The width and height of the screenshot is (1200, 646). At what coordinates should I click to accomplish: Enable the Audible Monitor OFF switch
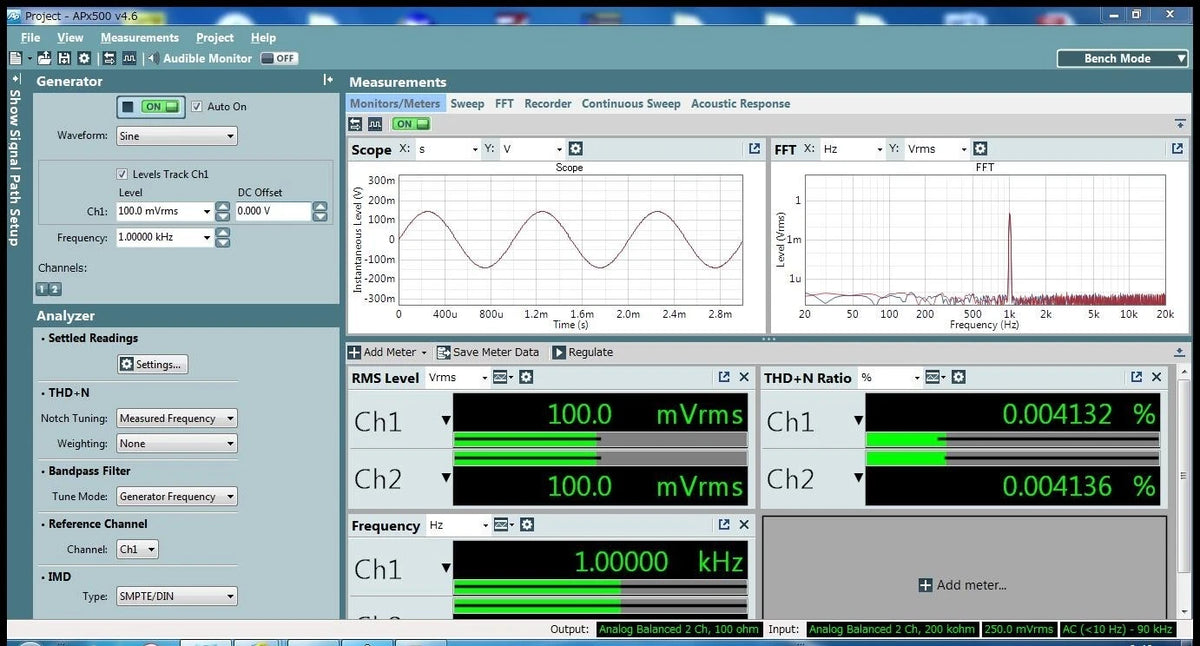coord(278,58)
